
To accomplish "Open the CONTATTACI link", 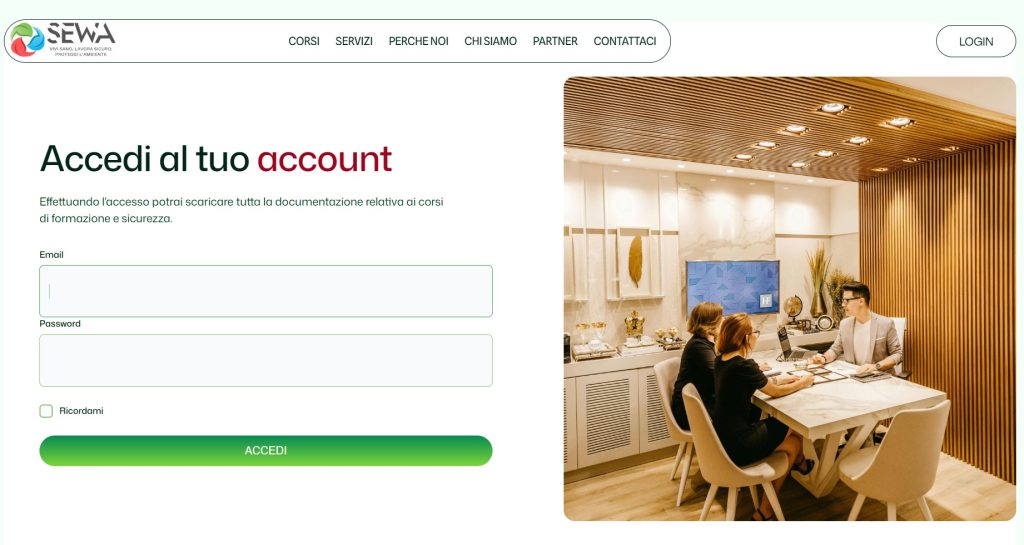I will coord(625,41).
